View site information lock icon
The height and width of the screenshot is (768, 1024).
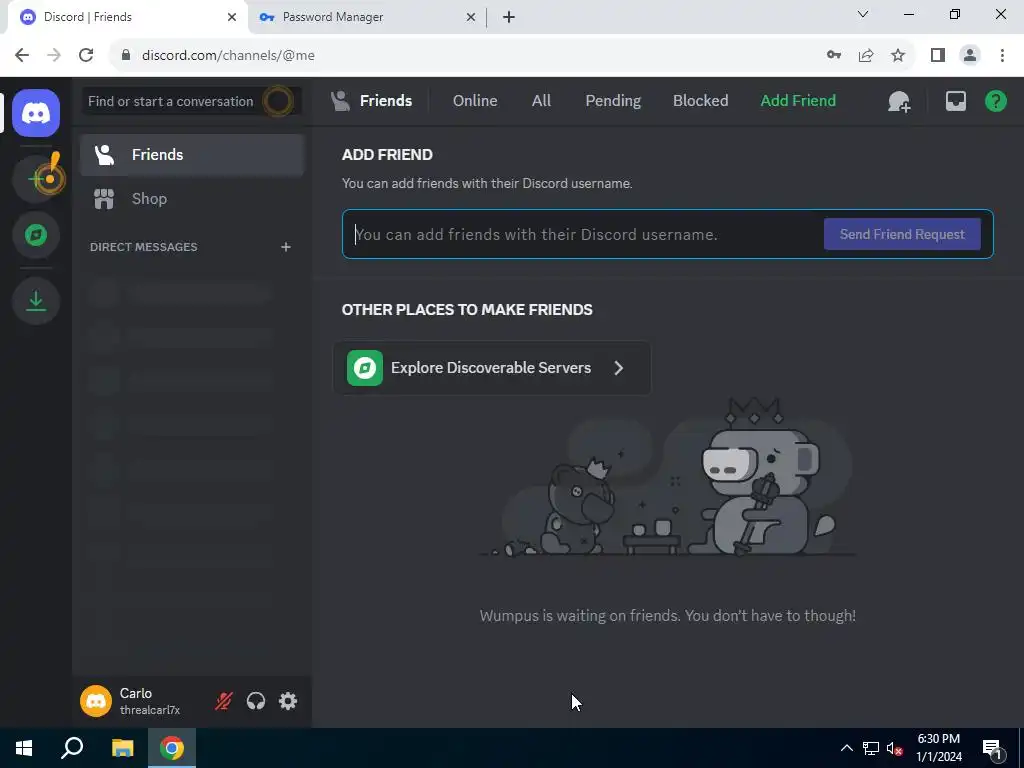pyautogui.click(x=126, y=55)
